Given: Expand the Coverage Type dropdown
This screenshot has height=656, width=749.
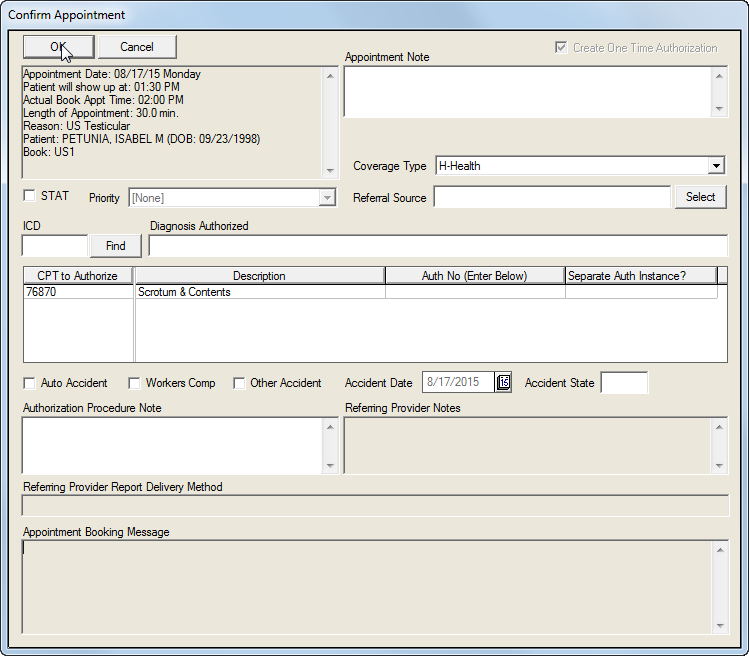Looking at the screenshot, I should [x=716, y=166].
